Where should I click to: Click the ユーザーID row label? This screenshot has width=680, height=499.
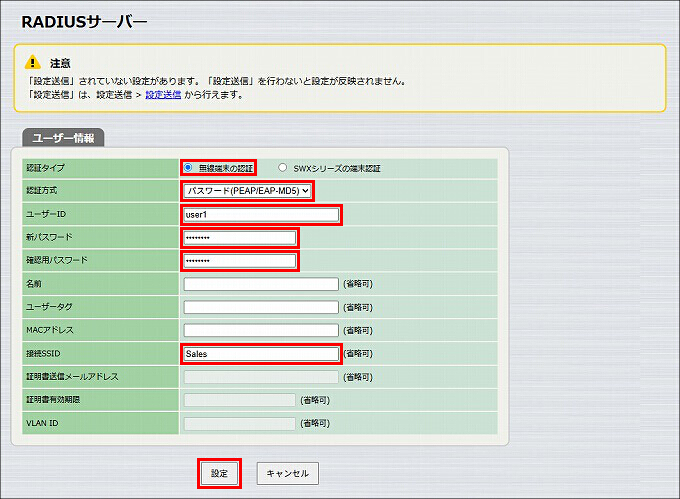[46, 214]
